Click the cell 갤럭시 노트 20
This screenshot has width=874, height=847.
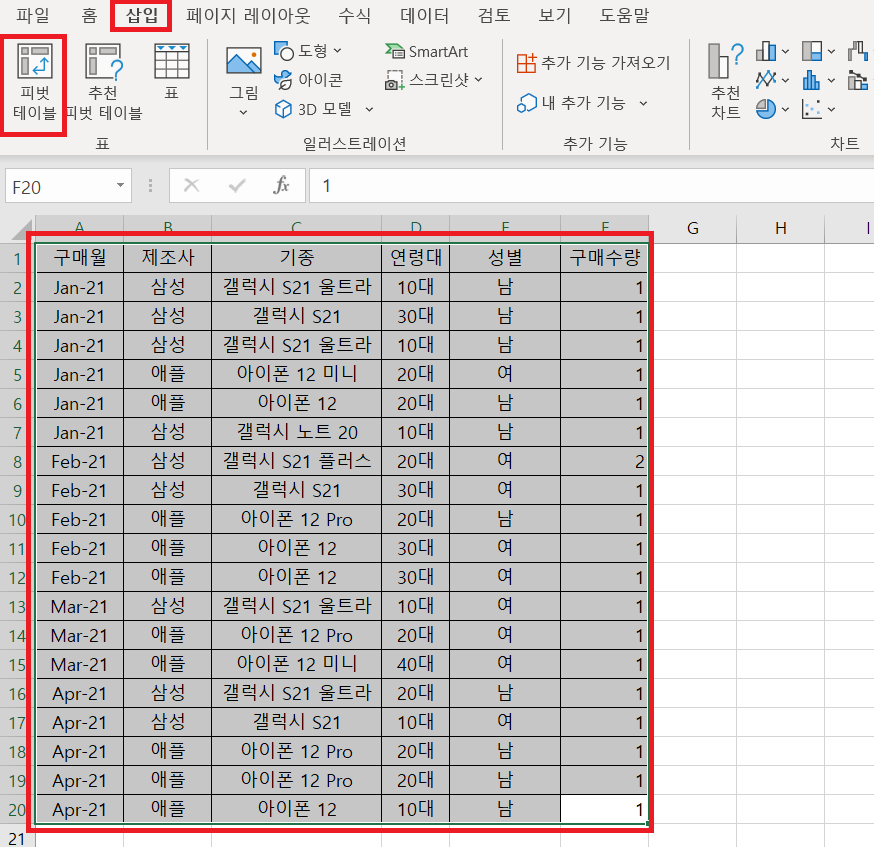(297, 432)
